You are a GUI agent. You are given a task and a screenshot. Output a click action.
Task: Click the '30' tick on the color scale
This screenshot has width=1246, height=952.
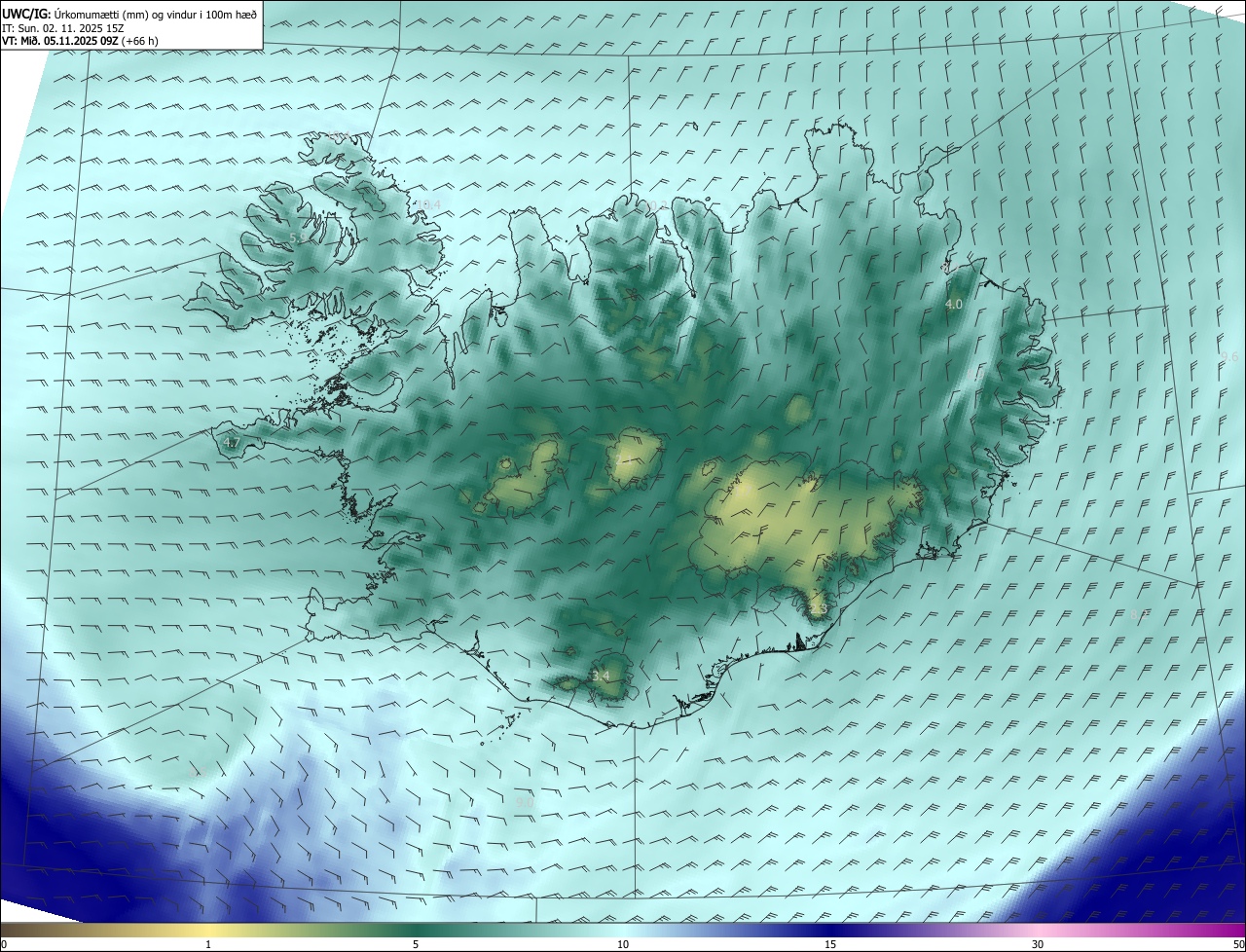pos(1038,944)
